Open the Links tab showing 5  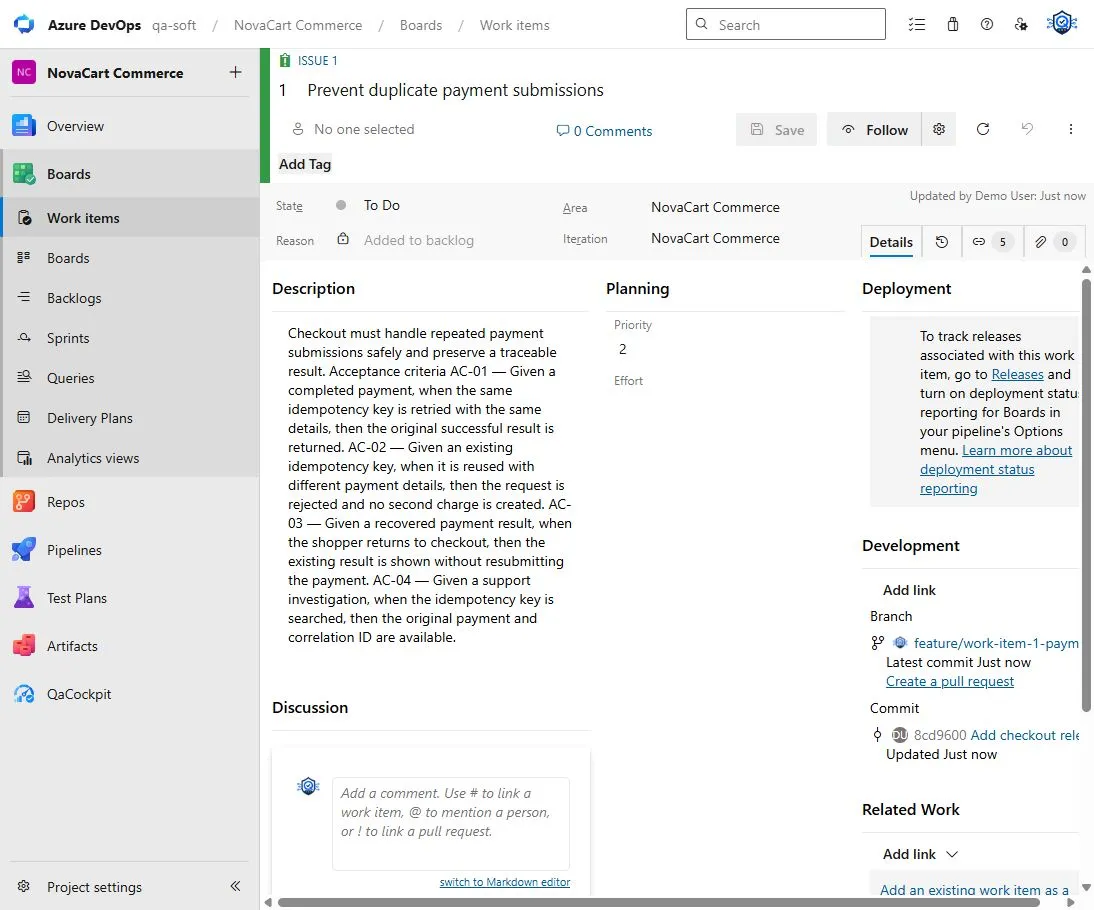pos(992,242)
